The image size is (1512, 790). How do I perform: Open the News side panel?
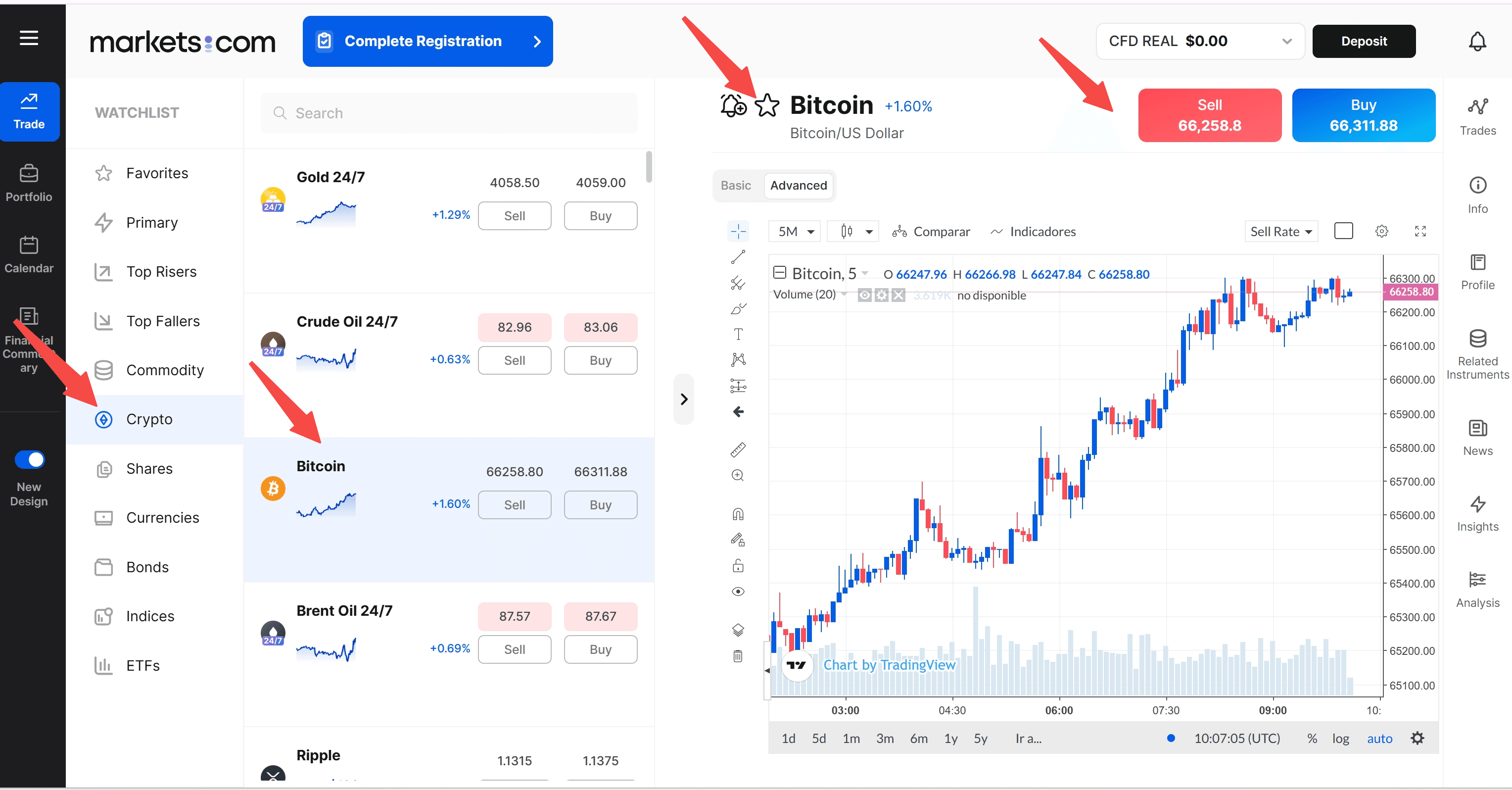pos(1477,438)
